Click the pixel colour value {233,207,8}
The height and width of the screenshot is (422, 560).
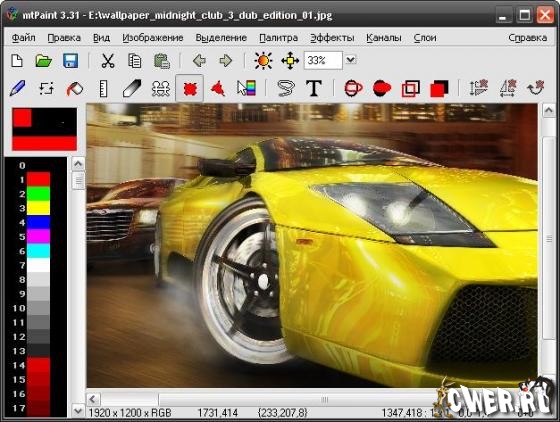[x=282, y=413]
